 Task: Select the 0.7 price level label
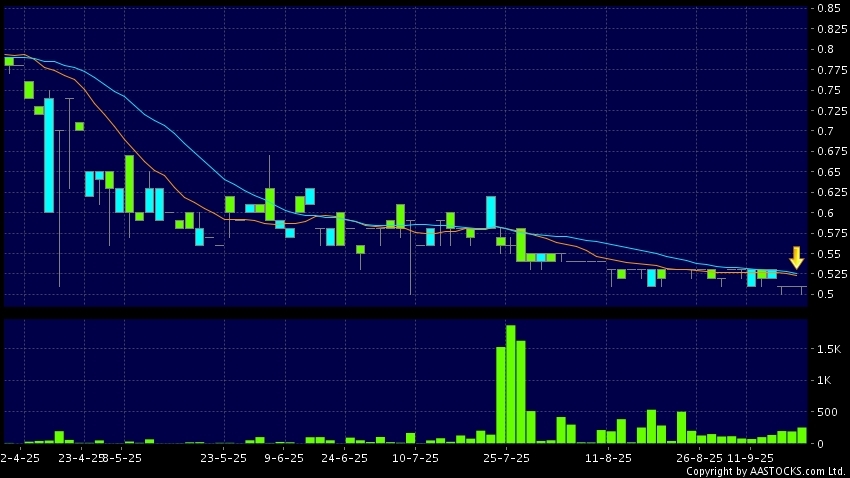tap(826, 131)
